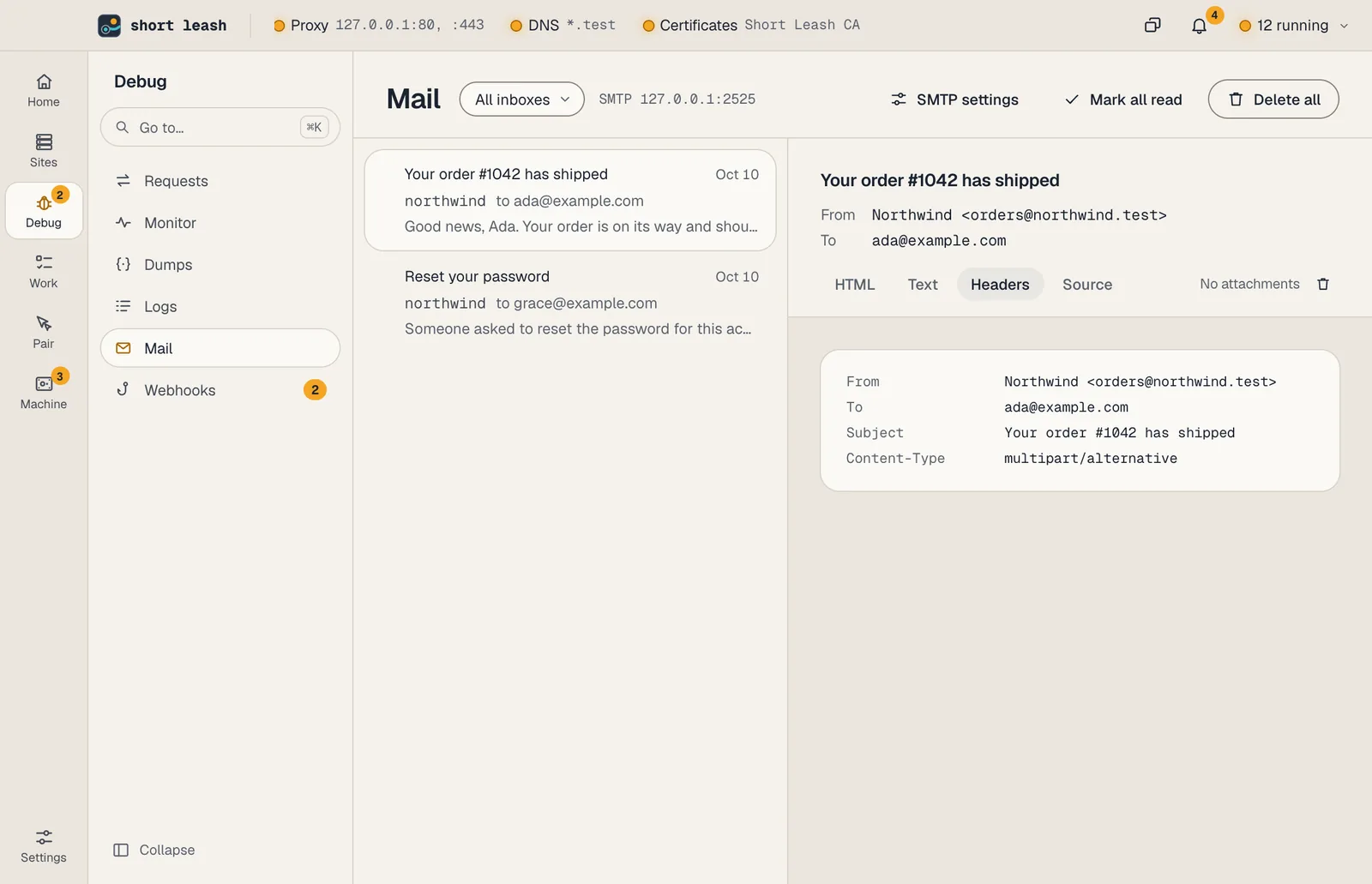Open the Home section in sidebar
Image resolution: width=1372 pixels, height=884 pixels.
pyautogui.click(x=44, y=90)
